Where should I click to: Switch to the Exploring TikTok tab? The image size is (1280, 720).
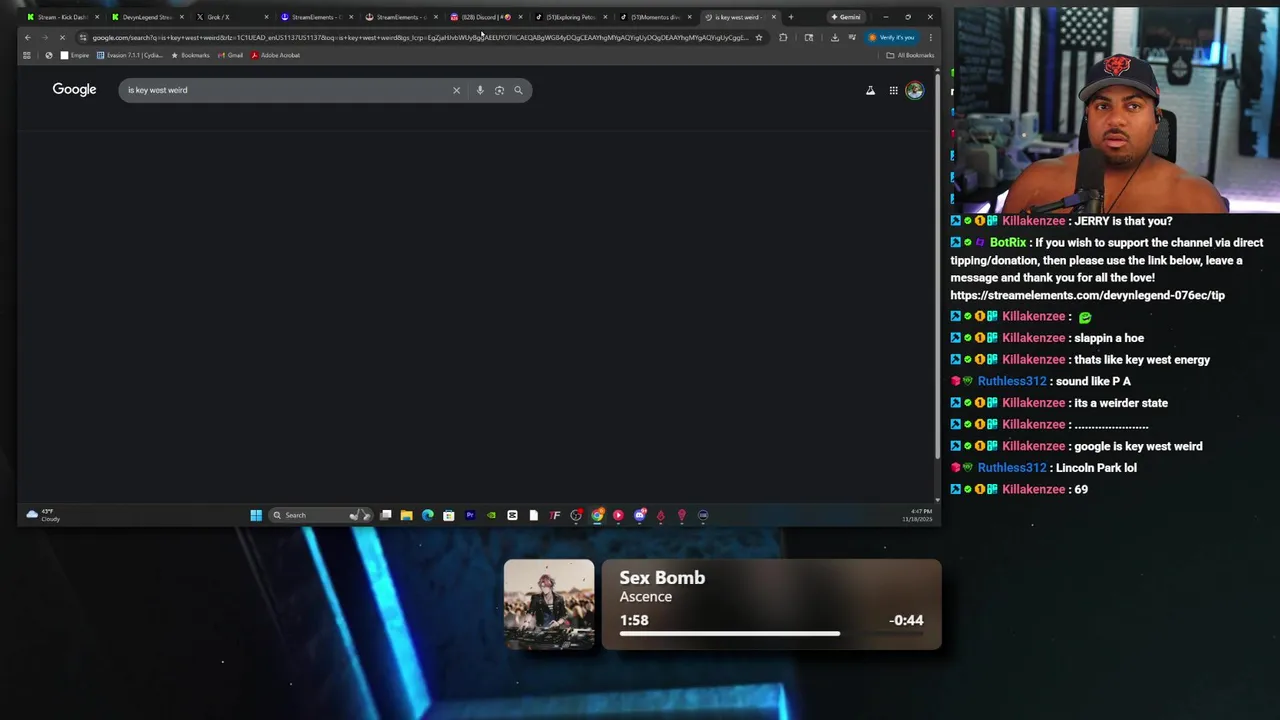(x=569, y=17)
